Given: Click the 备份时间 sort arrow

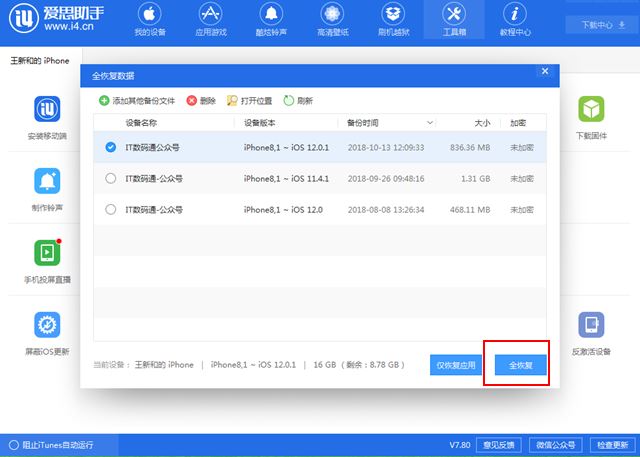Looking at the screenshot, I should tap(429, 123).
